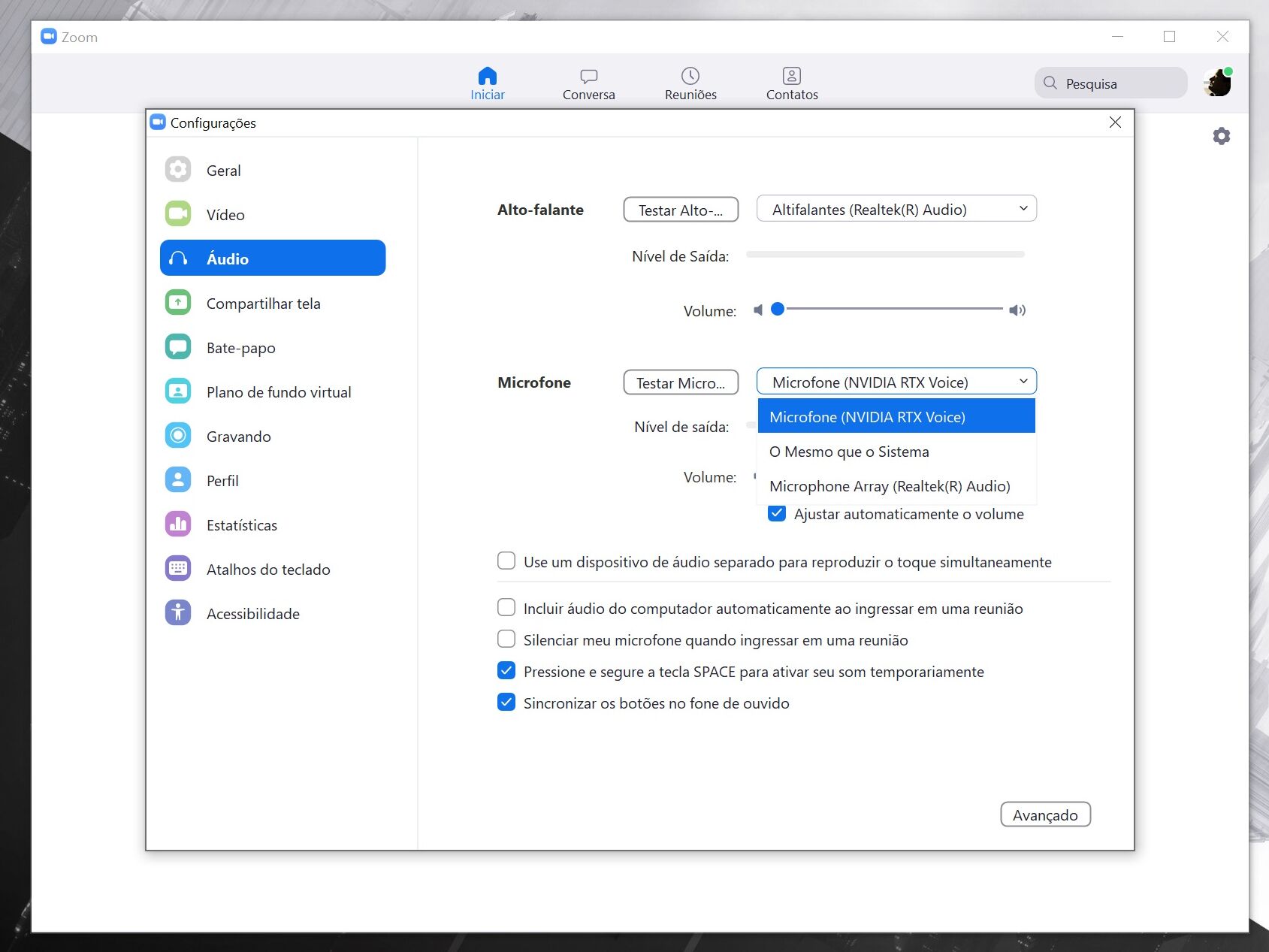Click the search magnifier icon
This screenshot has height=952, width=1269.
pyautogui.click(x=1050, y=83)
